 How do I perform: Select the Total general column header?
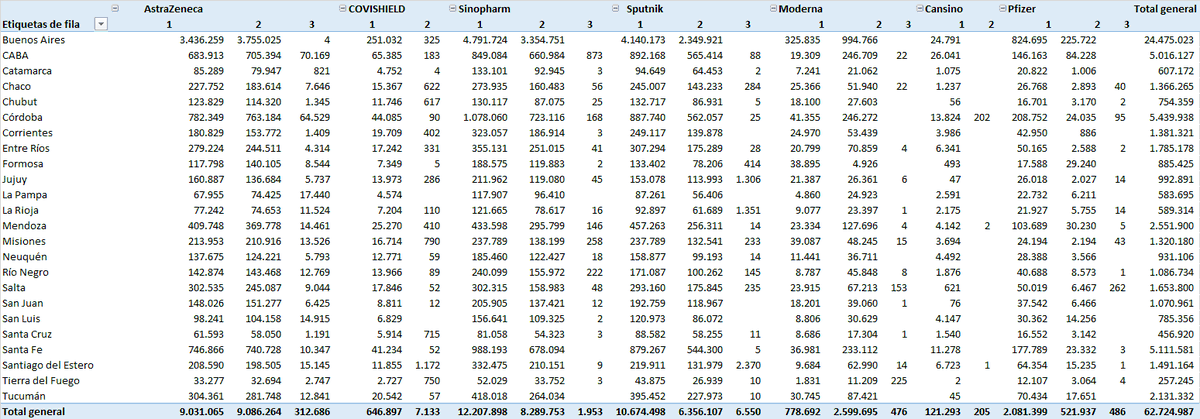pyautogui.click(x=1164, y=8)
